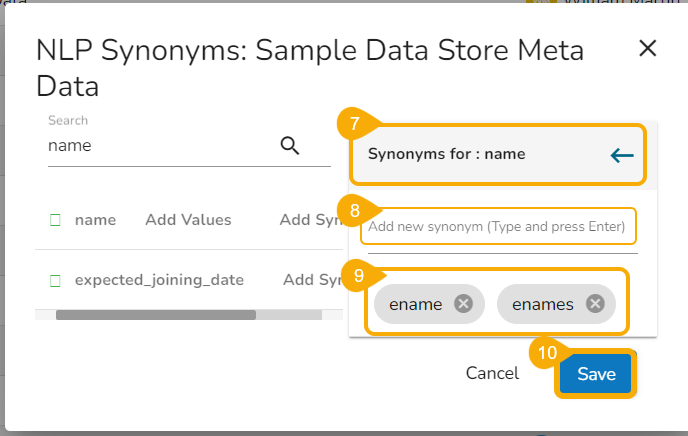This screenshot has width=688, height=436.
Task: Tick the checkbox beside "name"
Action: point(56,220)
